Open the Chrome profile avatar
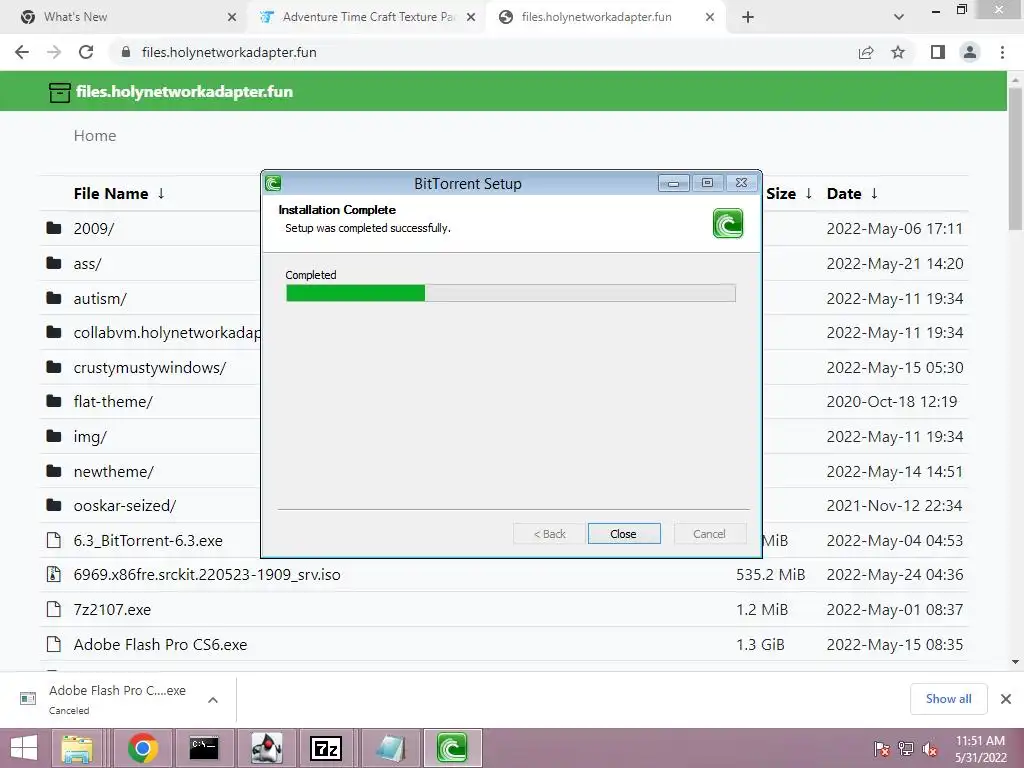Screen dimensions: 1024x768 click(970, 52)
